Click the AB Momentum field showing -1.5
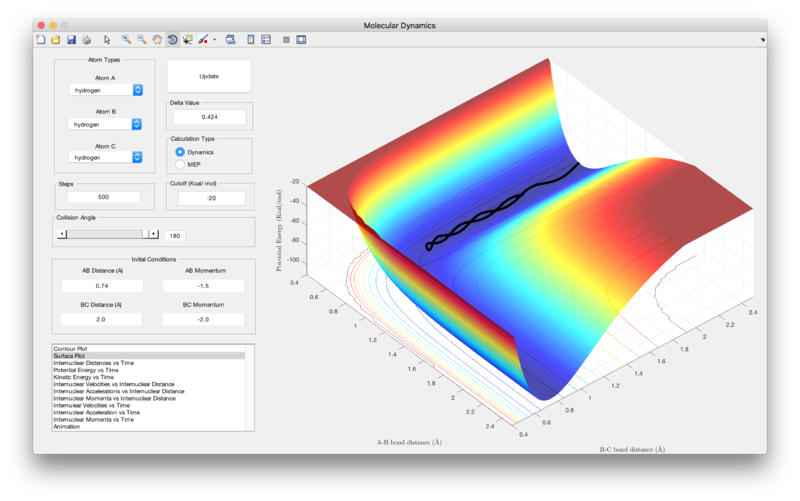This screenshot has height=501, width=800. coord(204,286)
